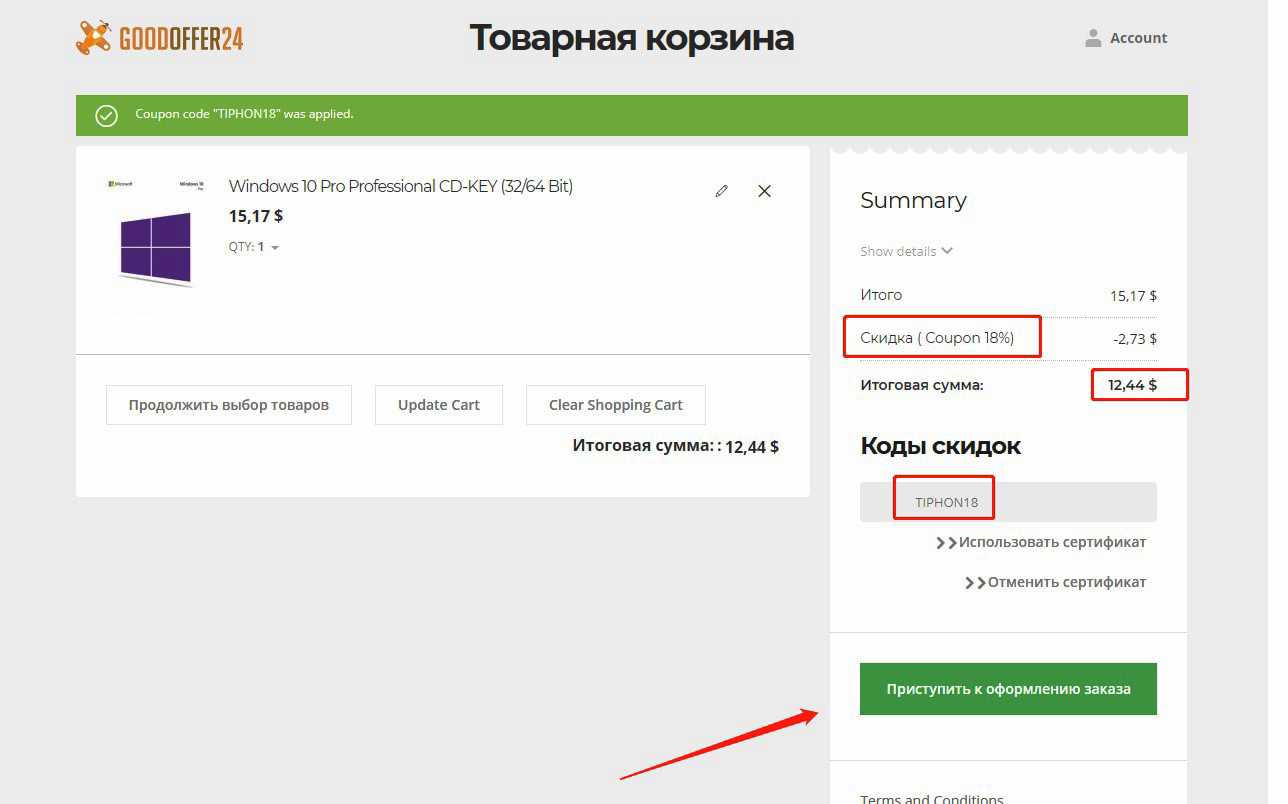Open the GoodOffer24 logo home link
The image size is (1288, 804).
(x=160, y=38)
